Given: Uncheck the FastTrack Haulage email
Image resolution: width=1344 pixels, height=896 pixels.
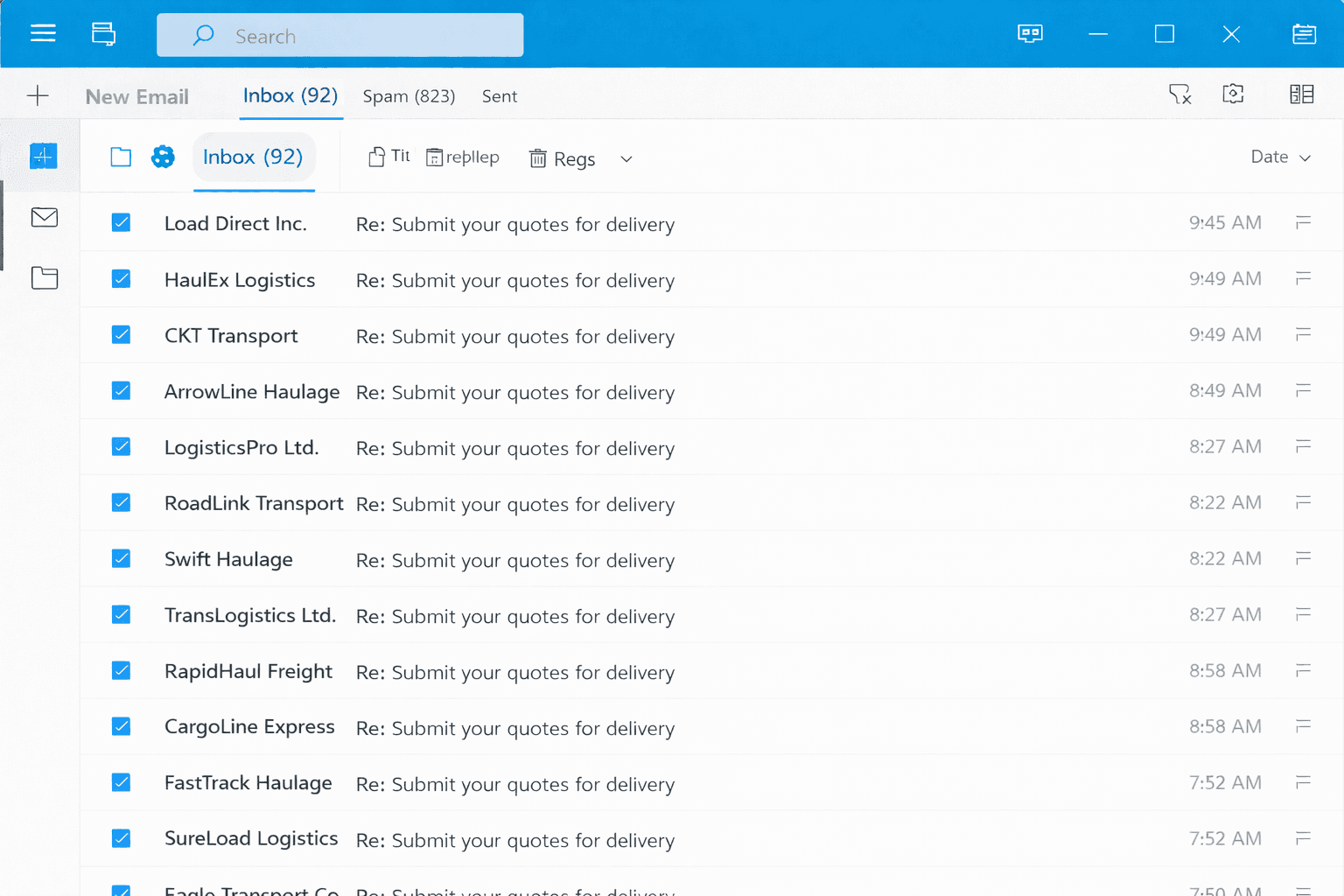Looking at the screenshot, I should pos(121,782).
